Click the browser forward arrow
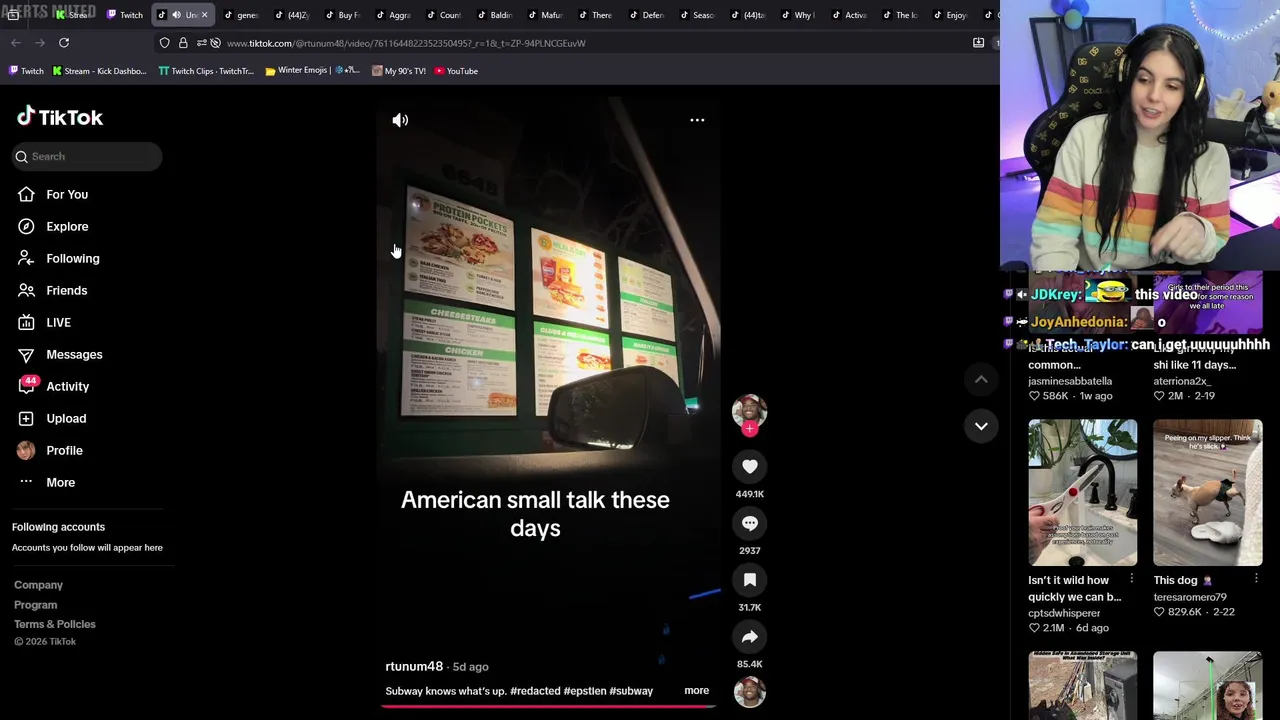The image size is (1280, 720). [x=40, y=43]
